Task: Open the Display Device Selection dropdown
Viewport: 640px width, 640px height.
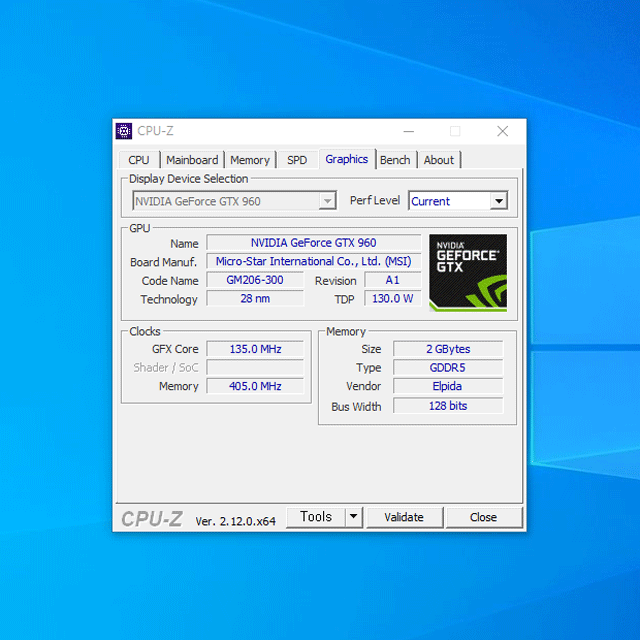Action: (234, 201)
